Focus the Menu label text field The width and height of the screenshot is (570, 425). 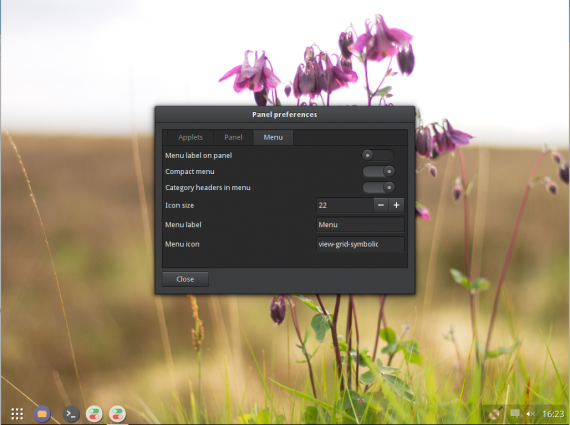(x=360, y=225)
